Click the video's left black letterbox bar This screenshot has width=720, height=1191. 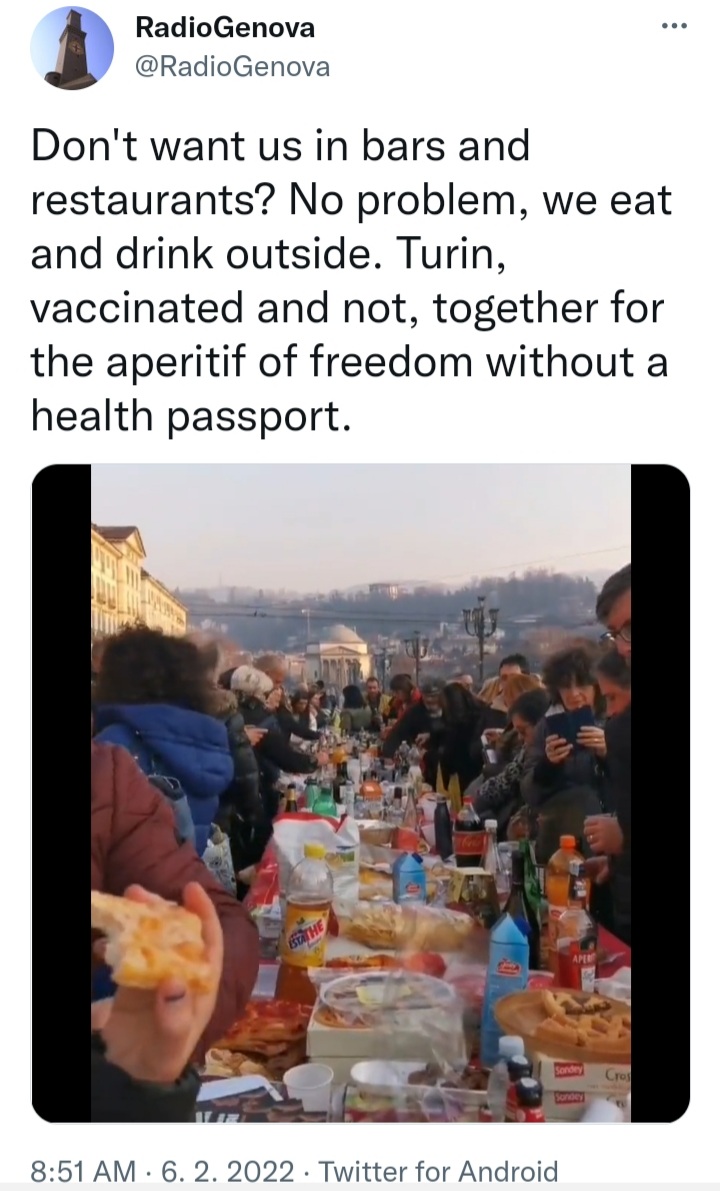62,790
